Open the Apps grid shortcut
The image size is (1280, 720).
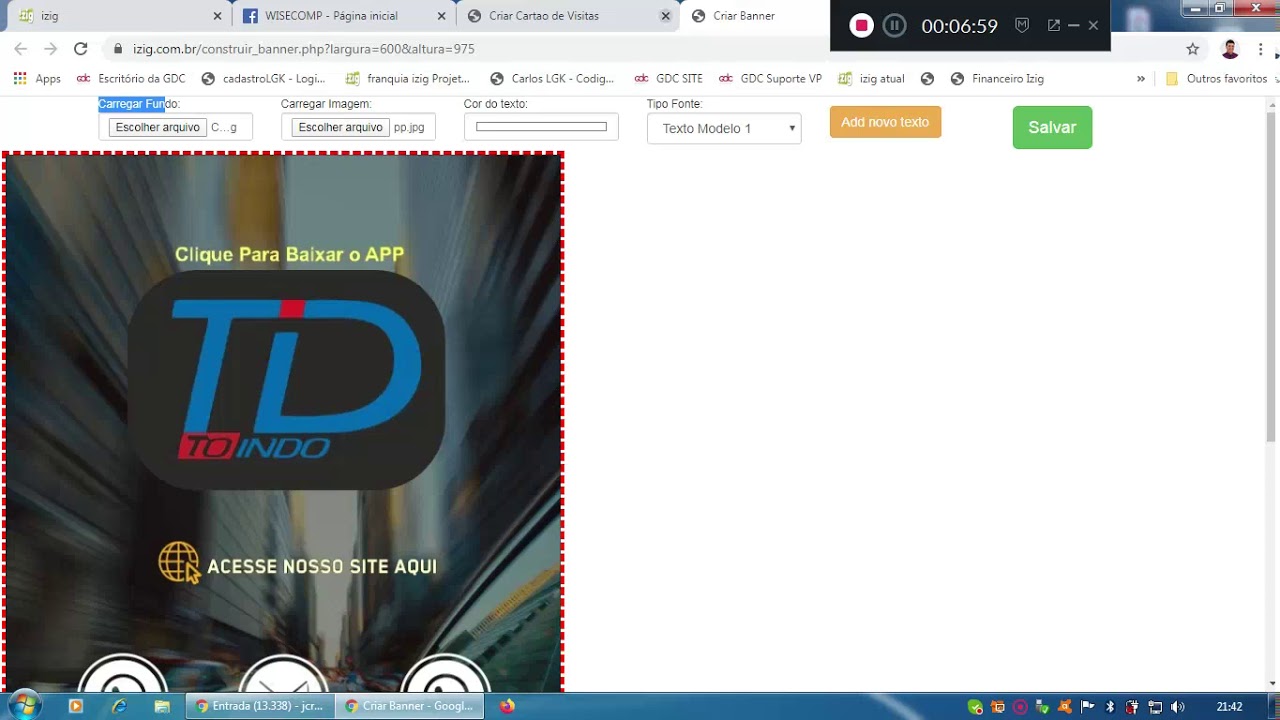click(x=37, y=78)
